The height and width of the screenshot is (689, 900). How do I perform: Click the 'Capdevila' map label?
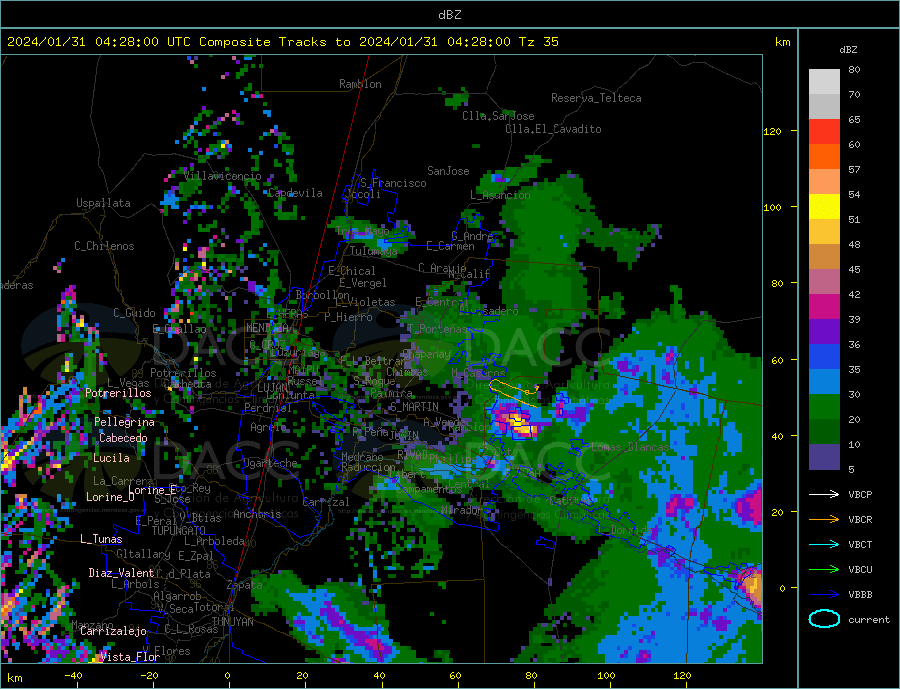pos(295,193)
